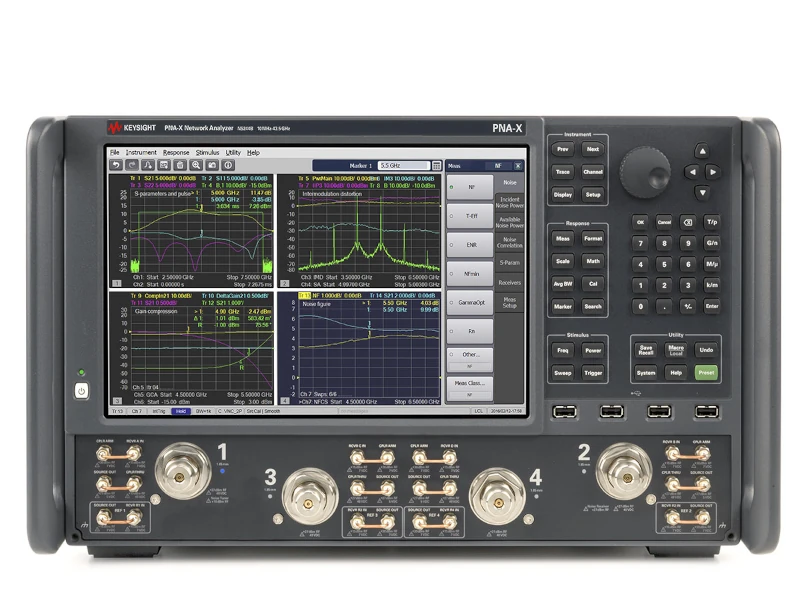The height and width of the screenshot is (600, 800).
Task: Click the hardware right arrow key
Action: 713,172
